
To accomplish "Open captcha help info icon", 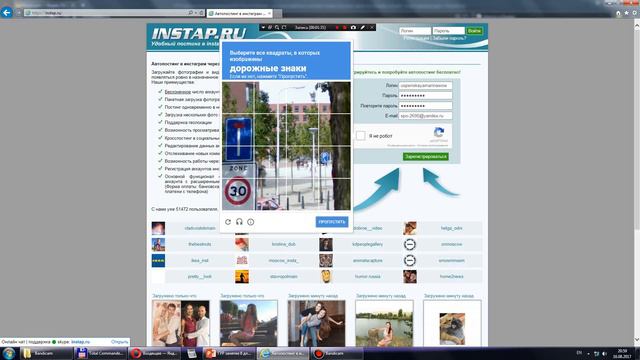I will pos(251,222).
